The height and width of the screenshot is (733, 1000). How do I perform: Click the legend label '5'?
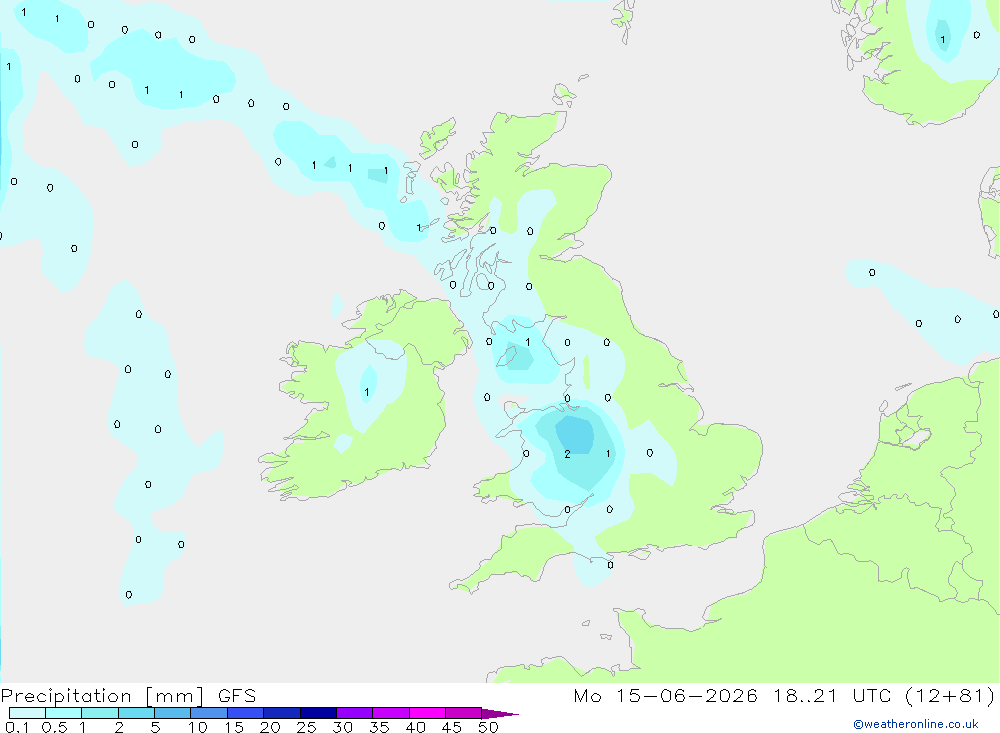[x=155, y=727]
